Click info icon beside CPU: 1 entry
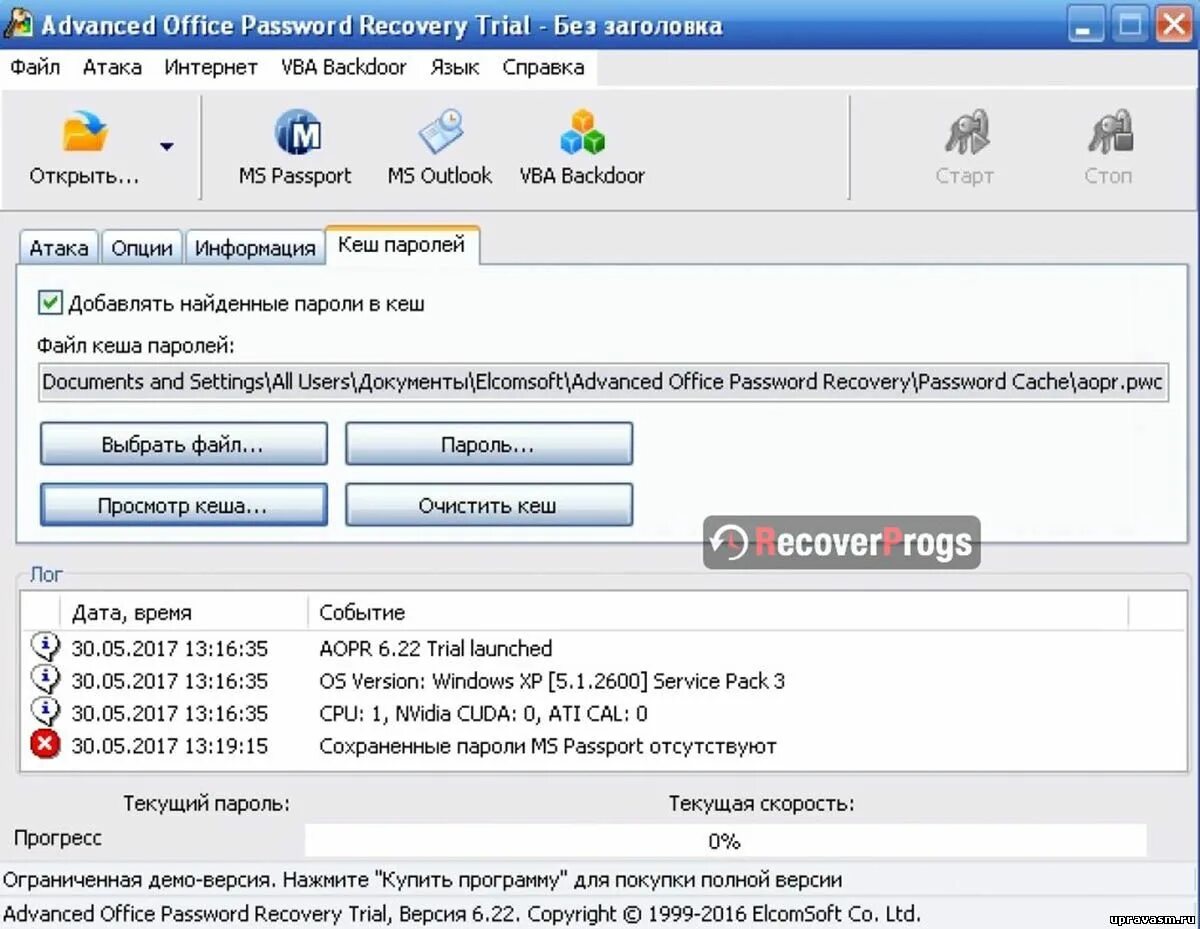1200x929 pixels. [45, 712]
